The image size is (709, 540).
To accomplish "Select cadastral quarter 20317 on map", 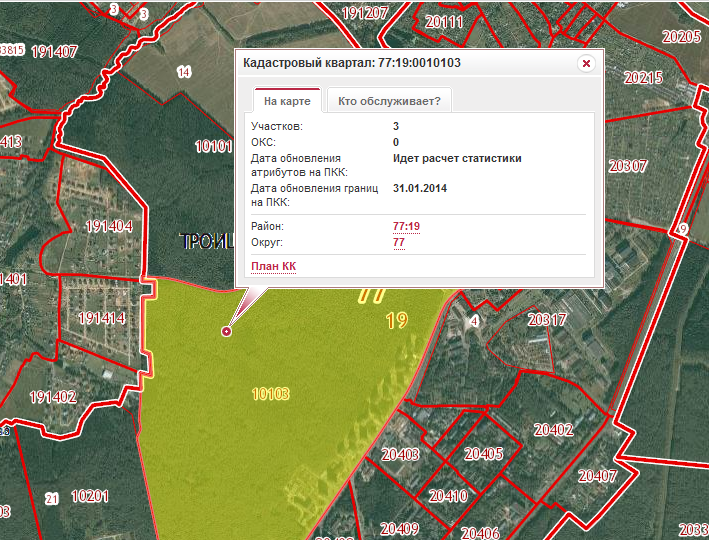I will click(x=547, y=320).
